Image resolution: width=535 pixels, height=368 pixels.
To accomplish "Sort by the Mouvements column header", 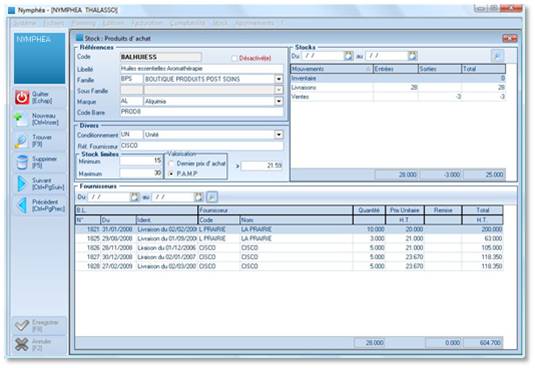I will (332, 69).
